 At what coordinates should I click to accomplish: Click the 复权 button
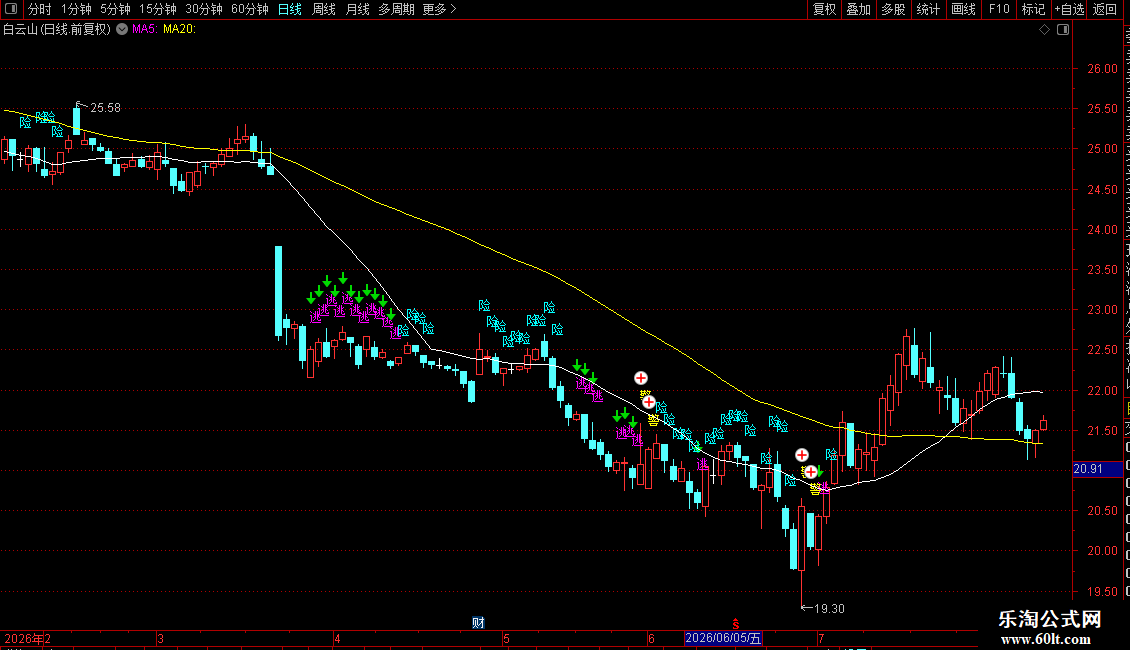[824, 9]
